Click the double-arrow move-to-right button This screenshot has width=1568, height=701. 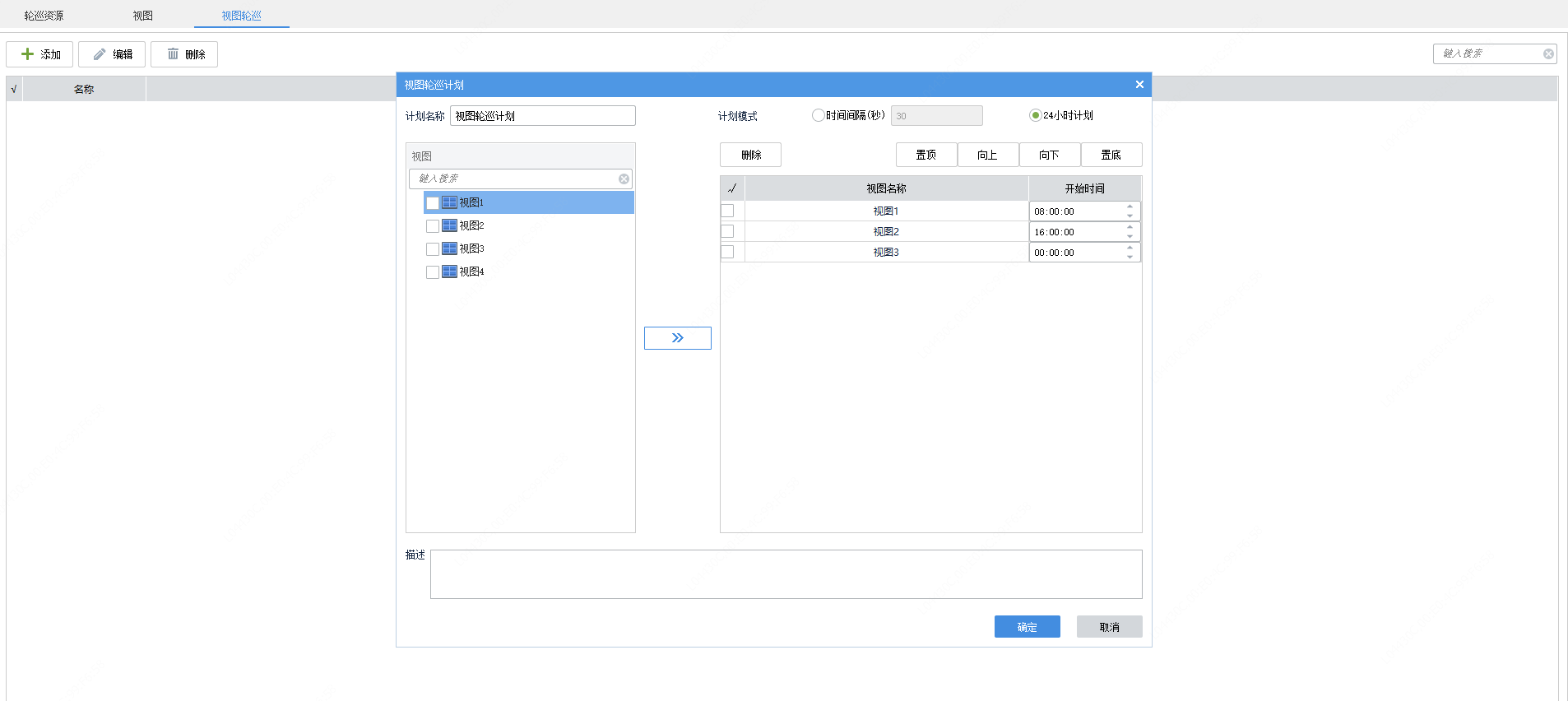pos(678,338)
